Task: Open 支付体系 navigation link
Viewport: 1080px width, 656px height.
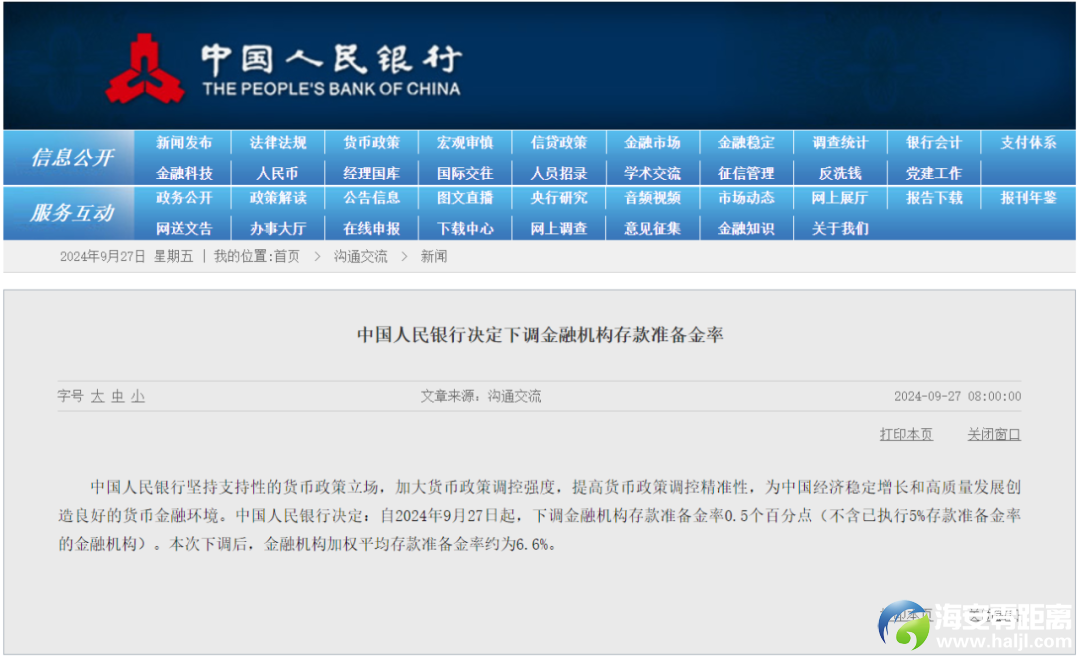Action: [x=1028, y=143]
